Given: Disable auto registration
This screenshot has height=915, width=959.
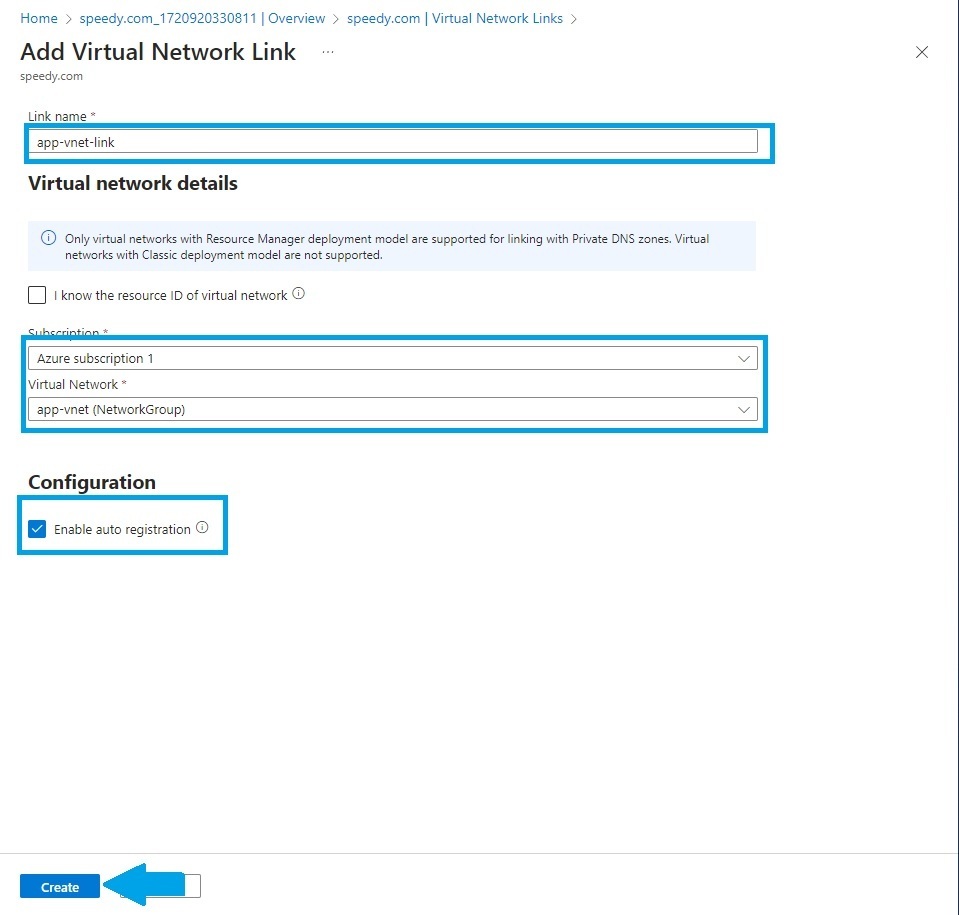Looking at the screenshot, I should 37,528.
